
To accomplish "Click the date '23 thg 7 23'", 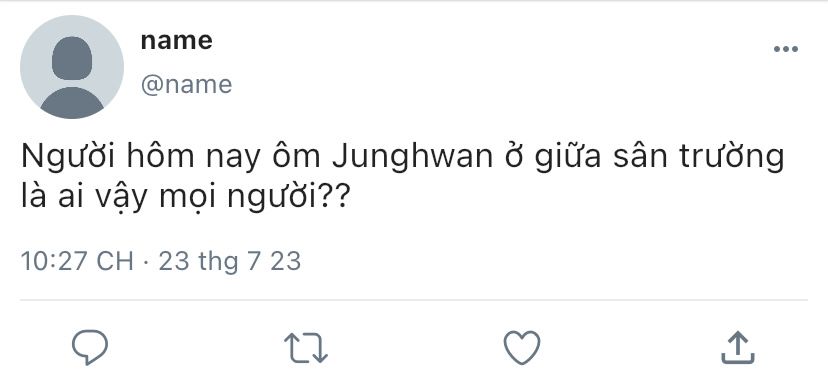I will (230, 262).
